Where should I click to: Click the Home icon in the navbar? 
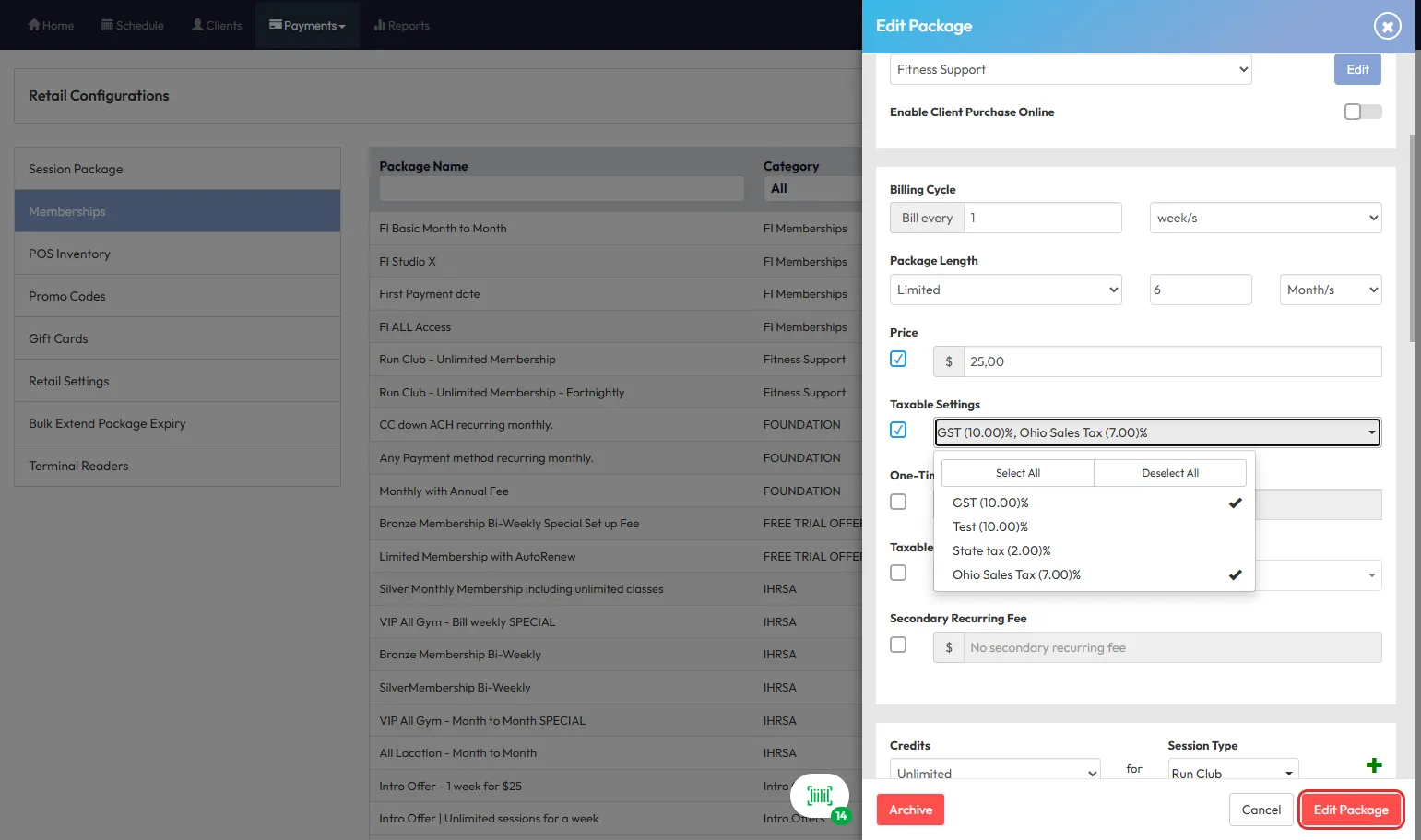tap(35, 25)
